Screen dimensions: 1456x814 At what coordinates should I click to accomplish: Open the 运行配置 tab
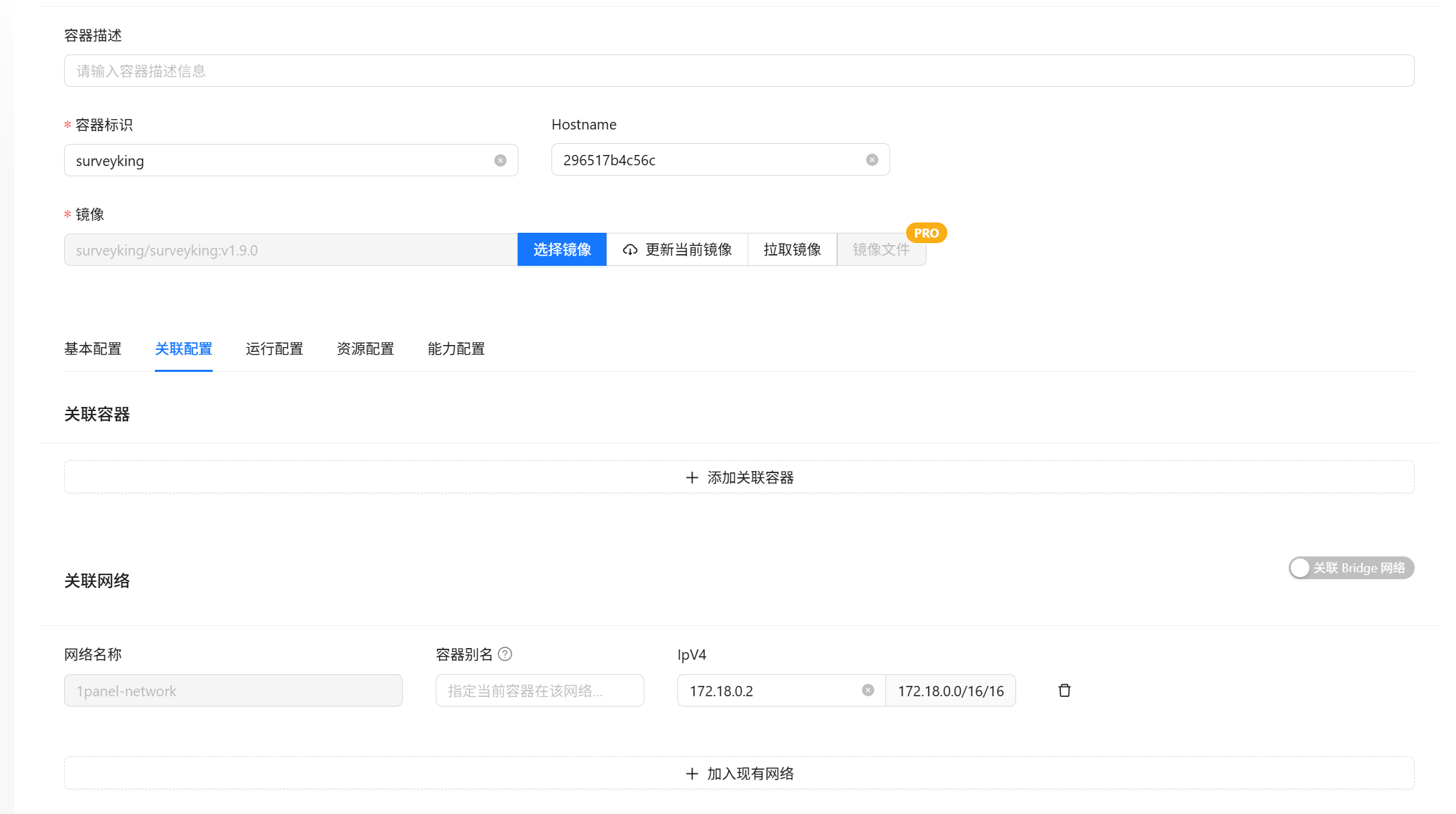(275, 349)
